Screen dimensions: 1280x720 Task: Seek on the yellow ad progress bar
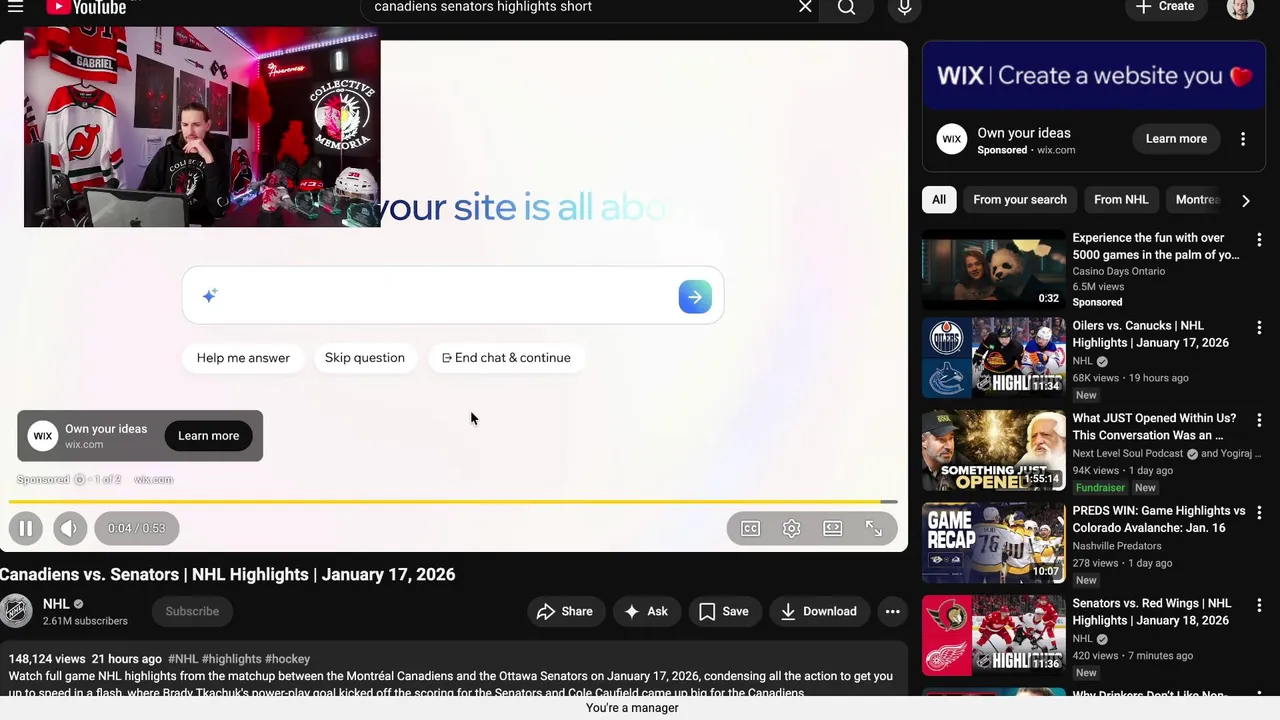pyautogui.click(x=453, y=501)
